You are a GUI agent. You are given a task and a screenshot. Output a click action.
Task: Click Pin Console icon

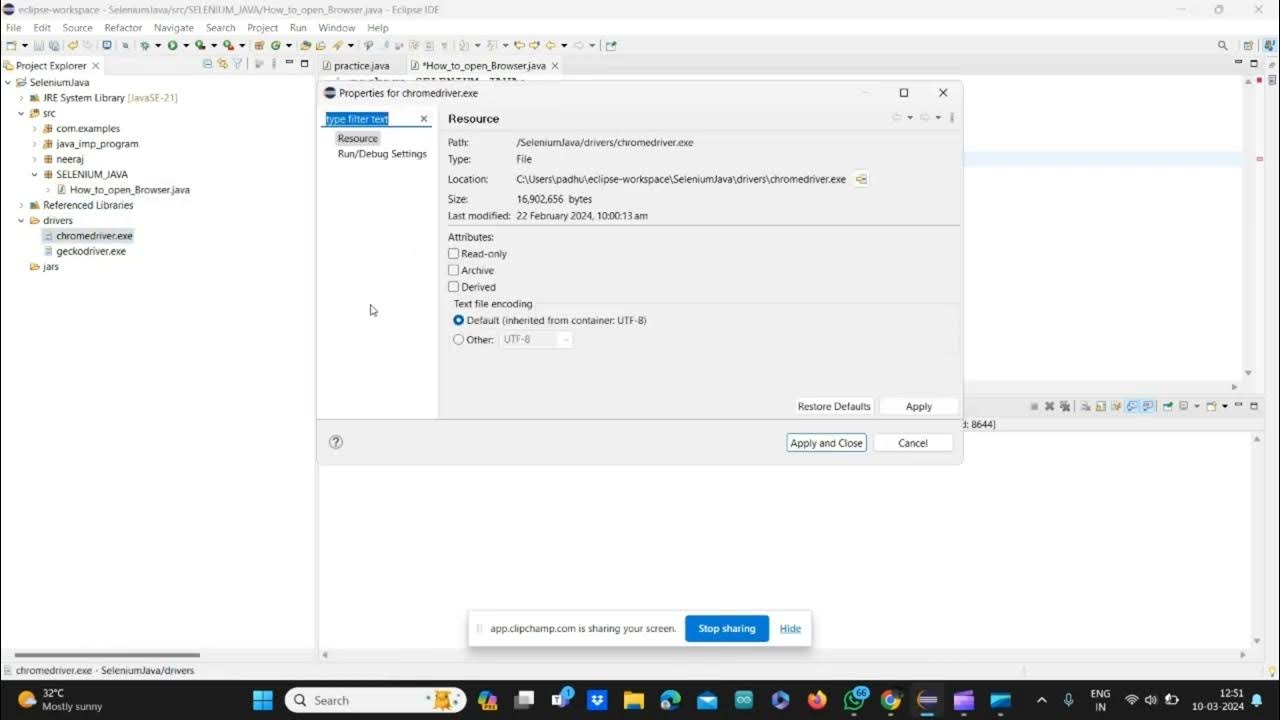point(1167,406)
